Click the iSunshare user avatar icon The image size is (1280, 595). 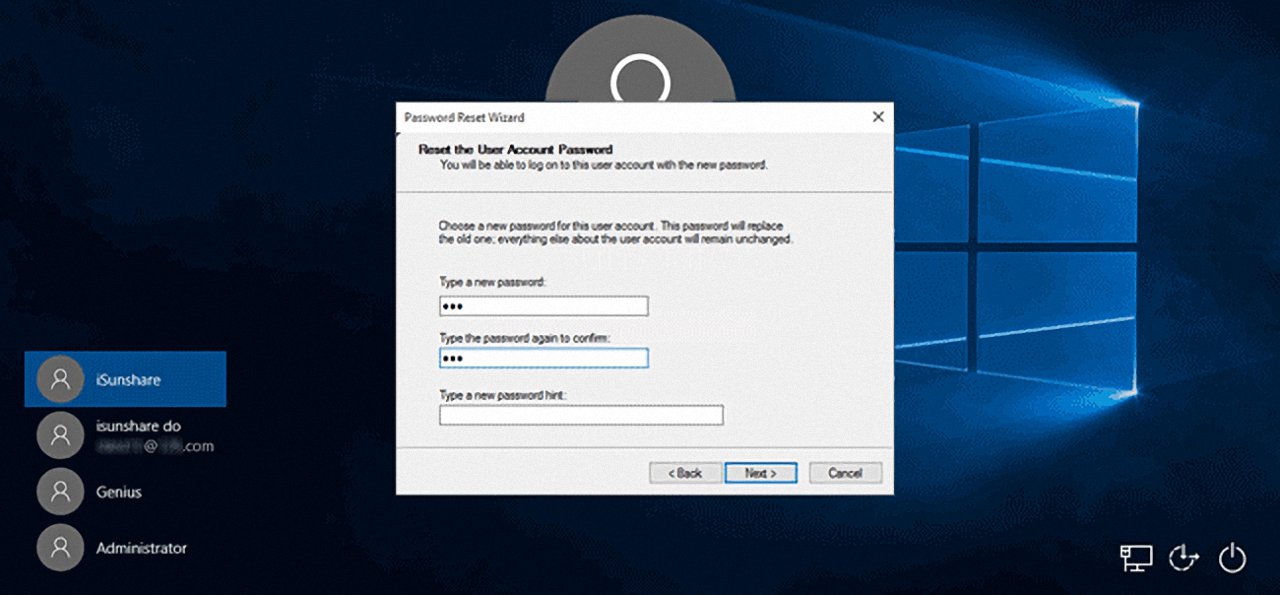click(x=62, y=378)
